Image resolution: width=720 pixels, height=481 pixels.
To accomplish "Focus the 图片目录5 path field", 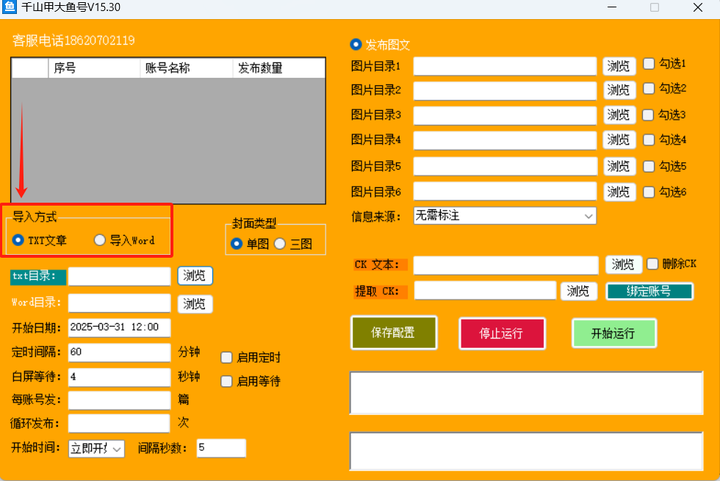I will point(505,166).
